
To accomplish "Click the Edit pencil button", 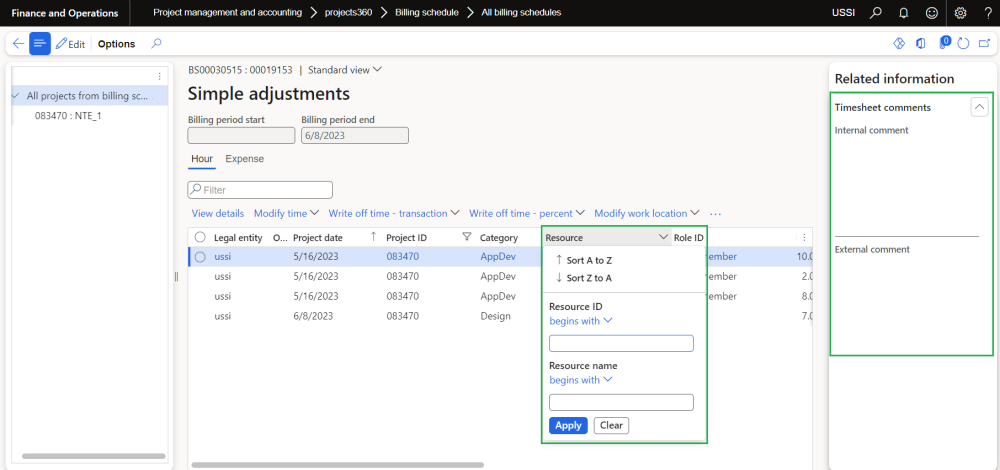I will [x=70, y=44].
